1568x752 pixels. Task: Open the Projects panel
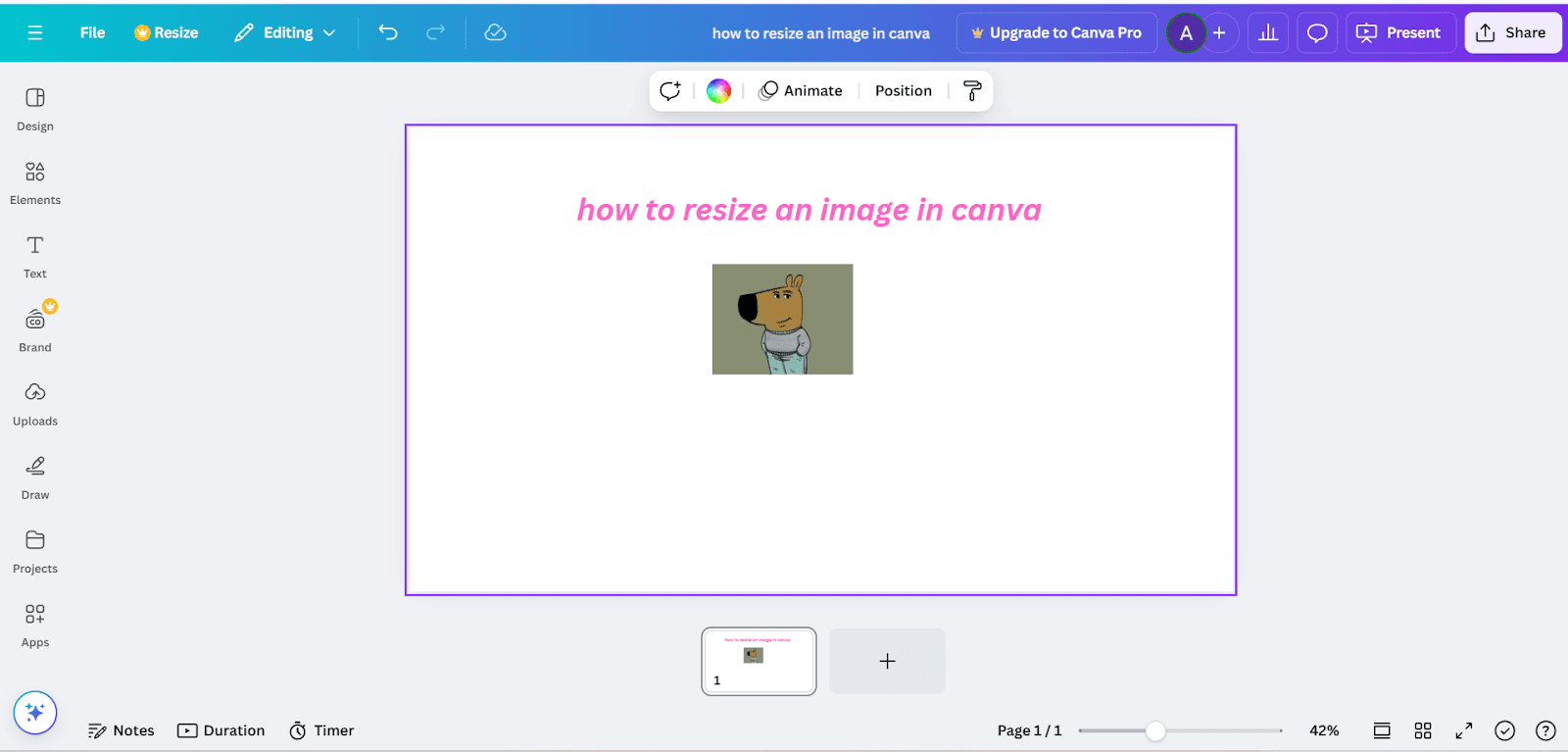tap(35, 552)
